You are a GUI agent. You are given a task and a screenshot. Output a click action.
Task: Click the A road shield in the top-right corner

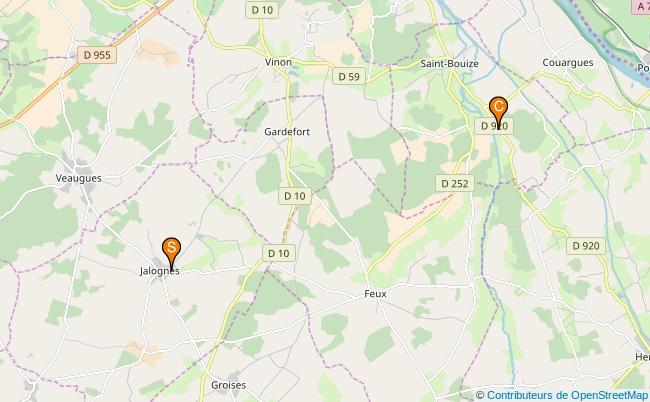640,6
